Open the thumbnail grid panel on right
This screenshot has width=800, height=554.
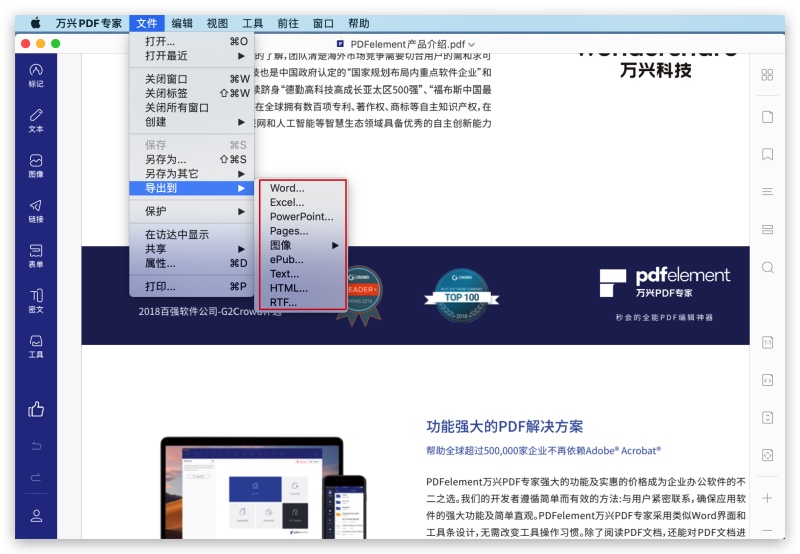(x=767, y=75)
